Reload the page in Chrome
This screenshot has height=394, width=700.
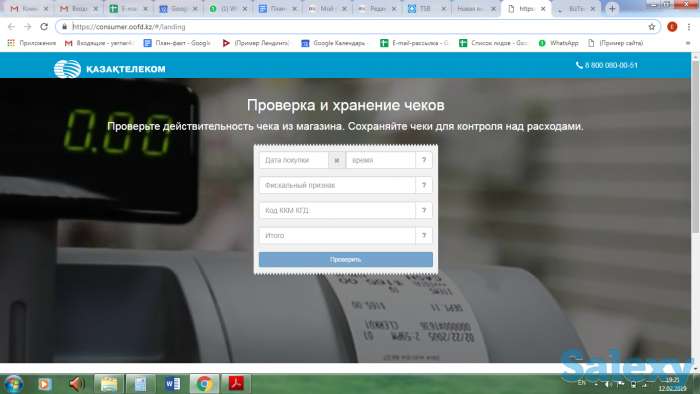point(44,27)
